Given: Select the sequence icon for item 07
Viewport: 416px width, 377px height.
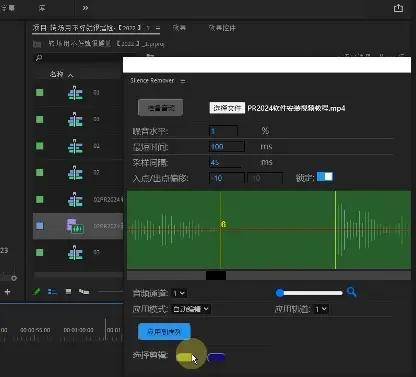Looking at the screenshot, I should coord(75,253).
